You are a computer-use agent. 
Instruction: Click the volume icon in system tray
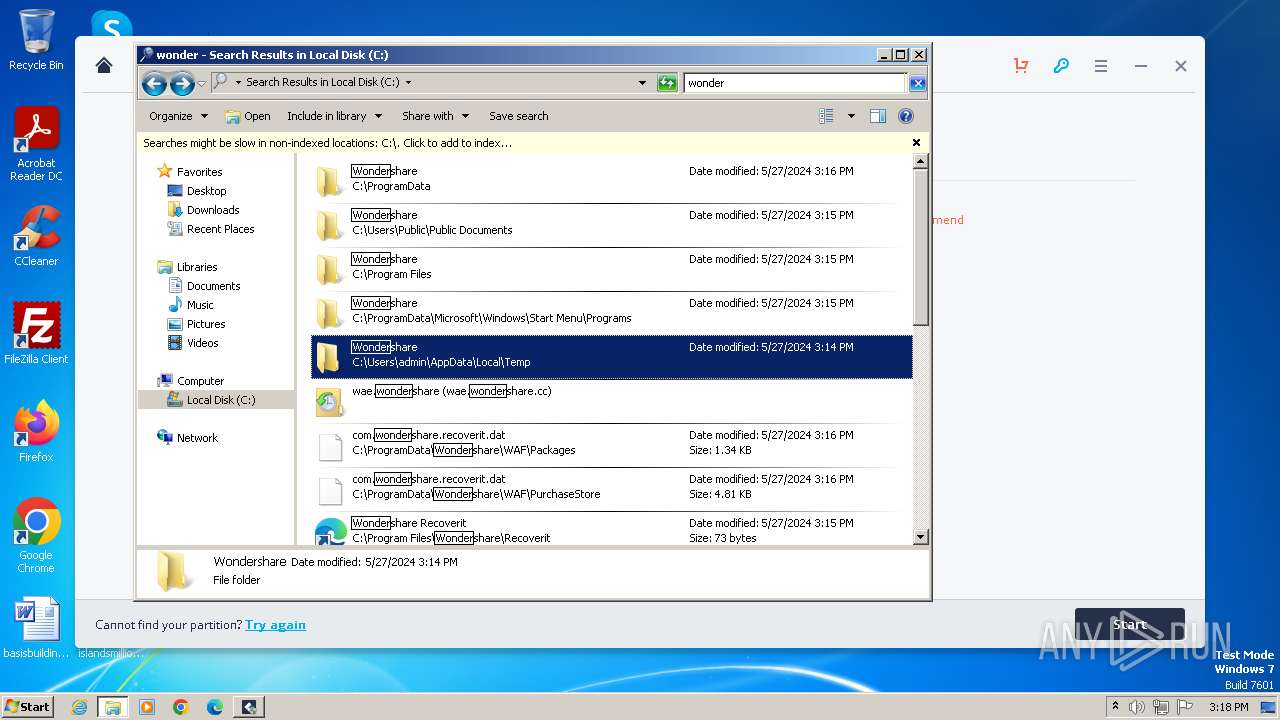(x=1137, y=707)
